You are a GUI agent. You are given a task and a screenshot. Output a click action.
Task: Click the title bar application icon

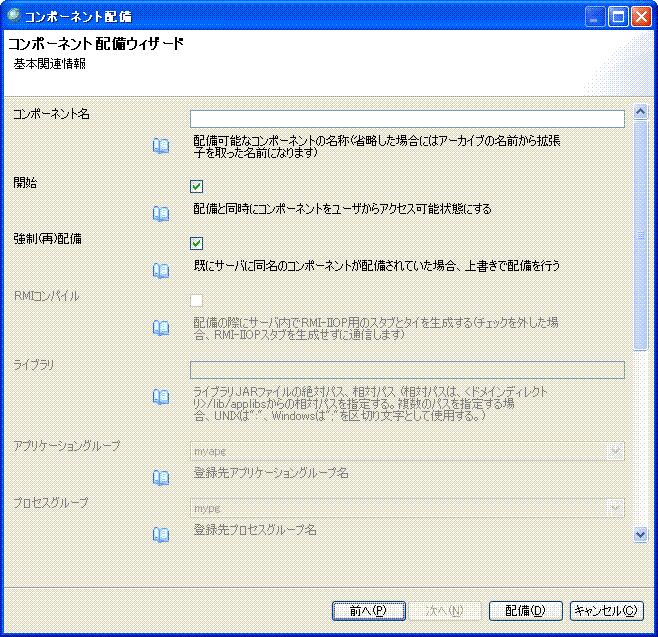[x=14, y=17]
